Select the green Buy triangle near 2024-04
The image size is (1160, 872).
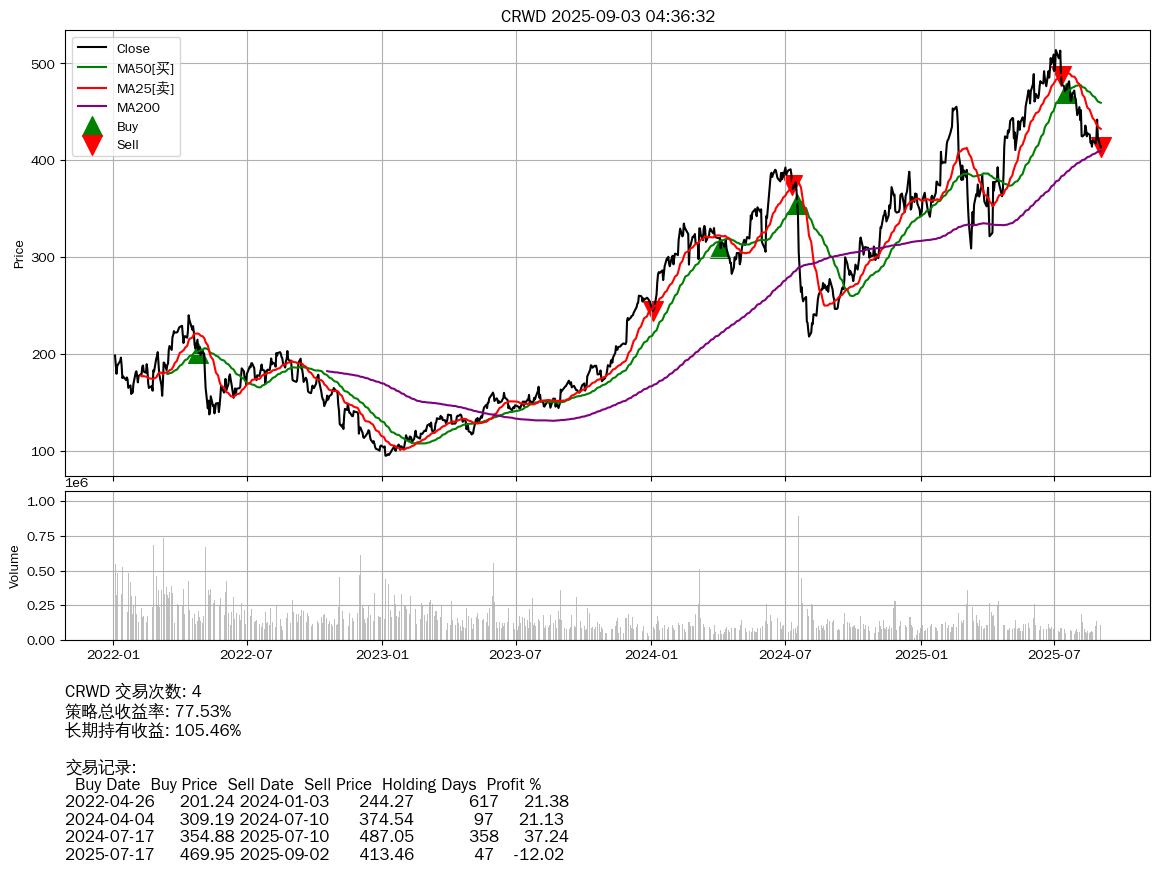720,248
